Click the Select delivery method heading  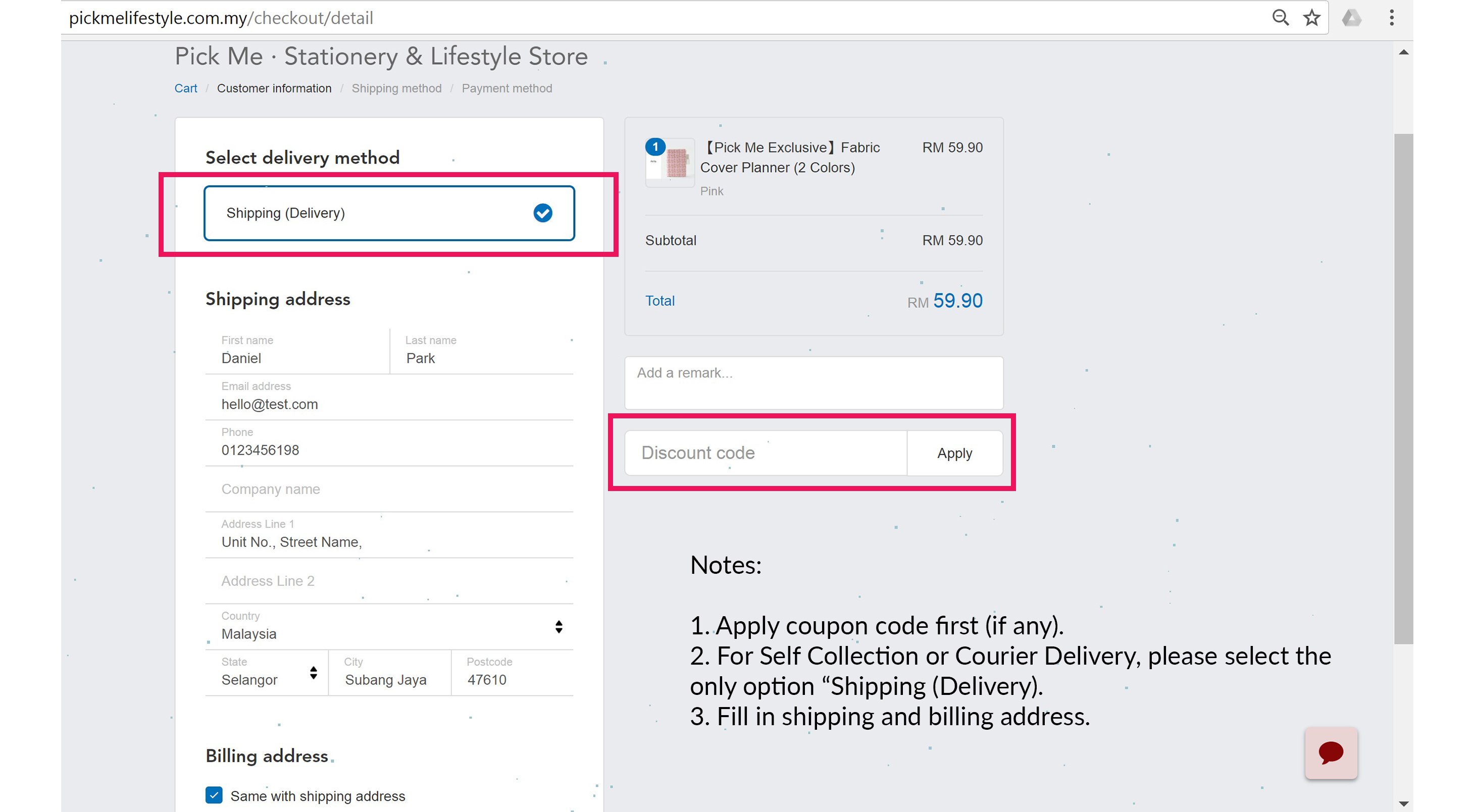[x=302, y=157]
